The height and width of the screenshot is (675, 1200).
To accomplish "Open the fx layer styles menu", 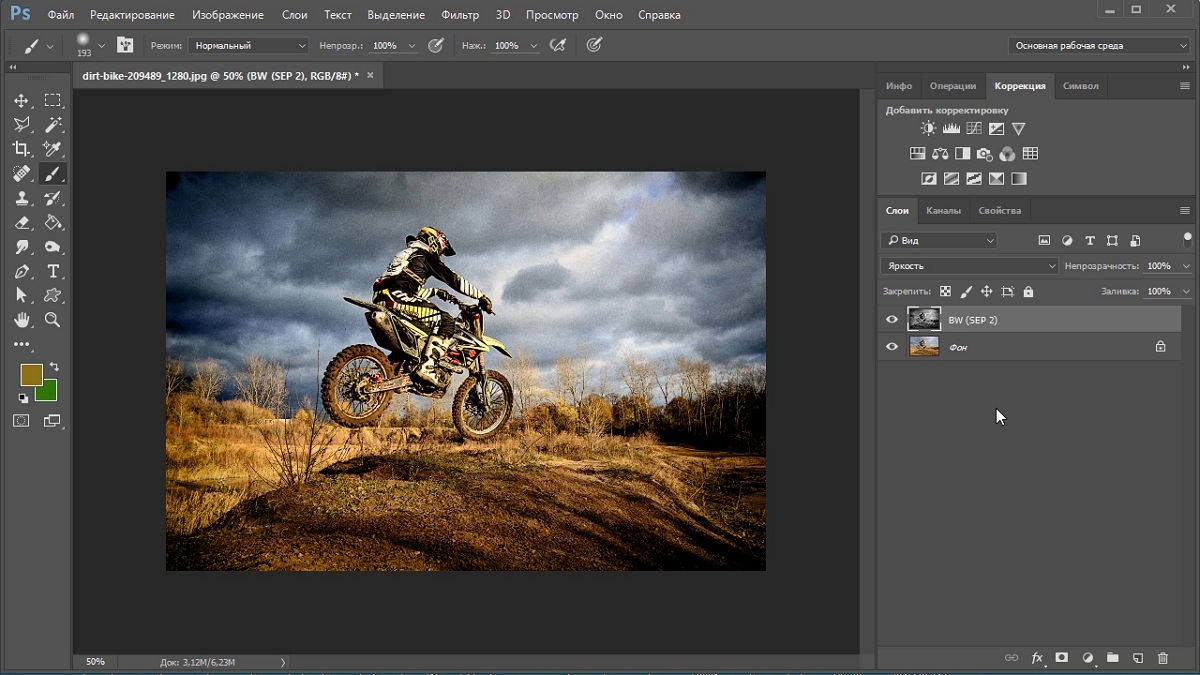I will point(1037,658).
